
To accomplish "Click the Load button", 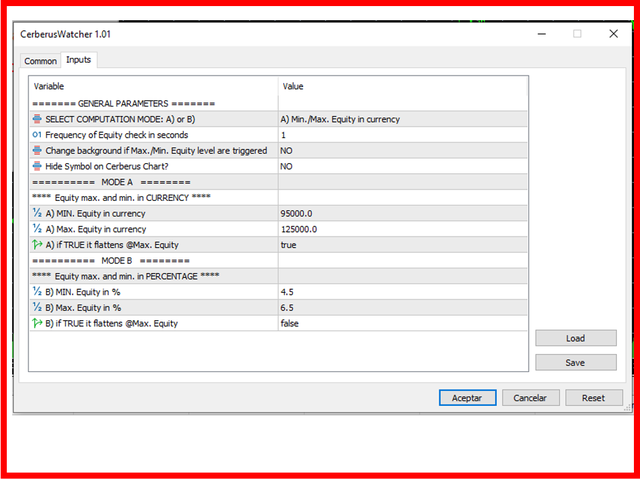I will pyautogui.click(x=576, y=338).
